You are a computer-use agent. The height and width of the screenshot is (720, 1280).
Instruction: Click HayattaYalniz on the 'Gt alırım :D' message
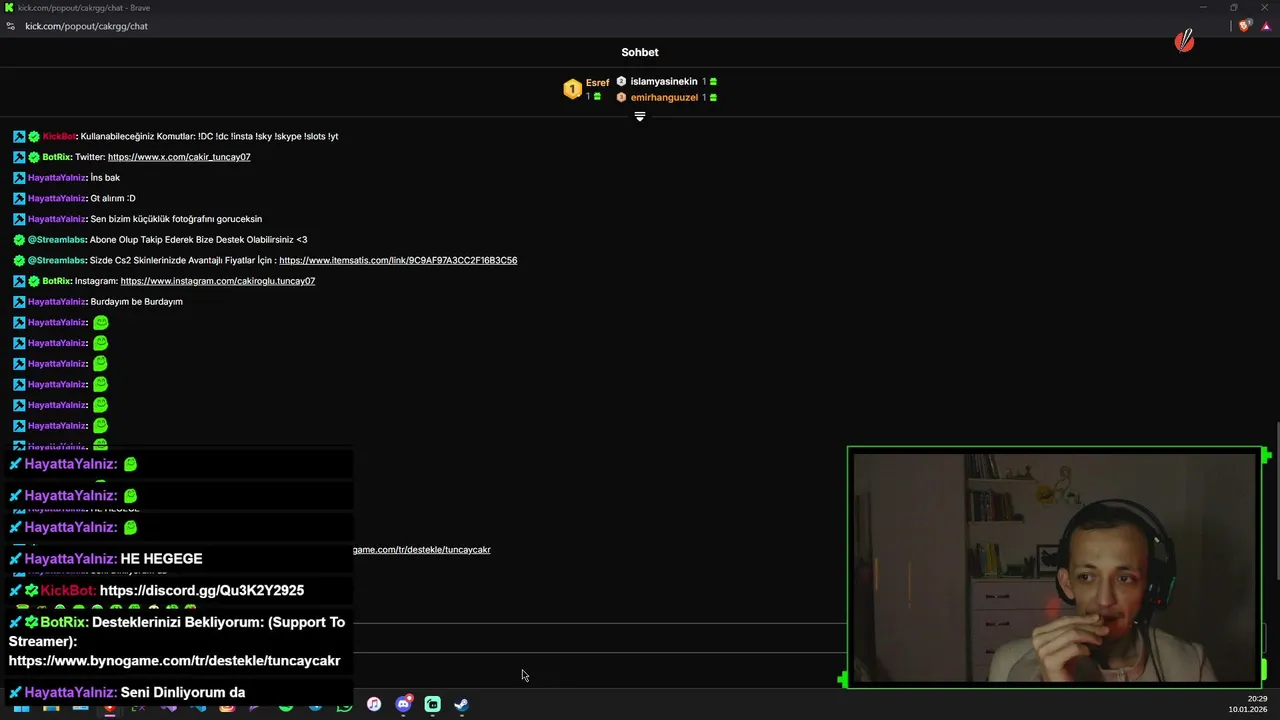[57, 198]
